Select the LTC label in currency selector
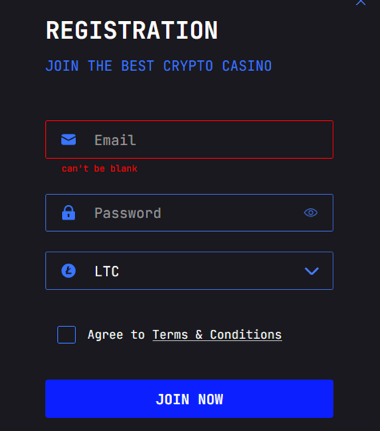380x431 pixels. [x=107, y=271]
